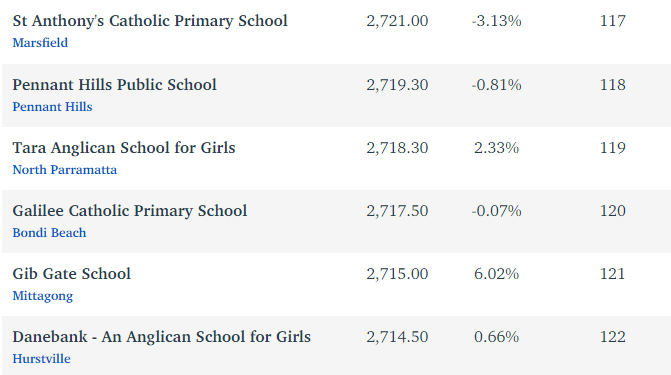This screenshot has width=671, height=375.
Task: Open the Pennant Hills suburb link
Action: click(52, 107)
